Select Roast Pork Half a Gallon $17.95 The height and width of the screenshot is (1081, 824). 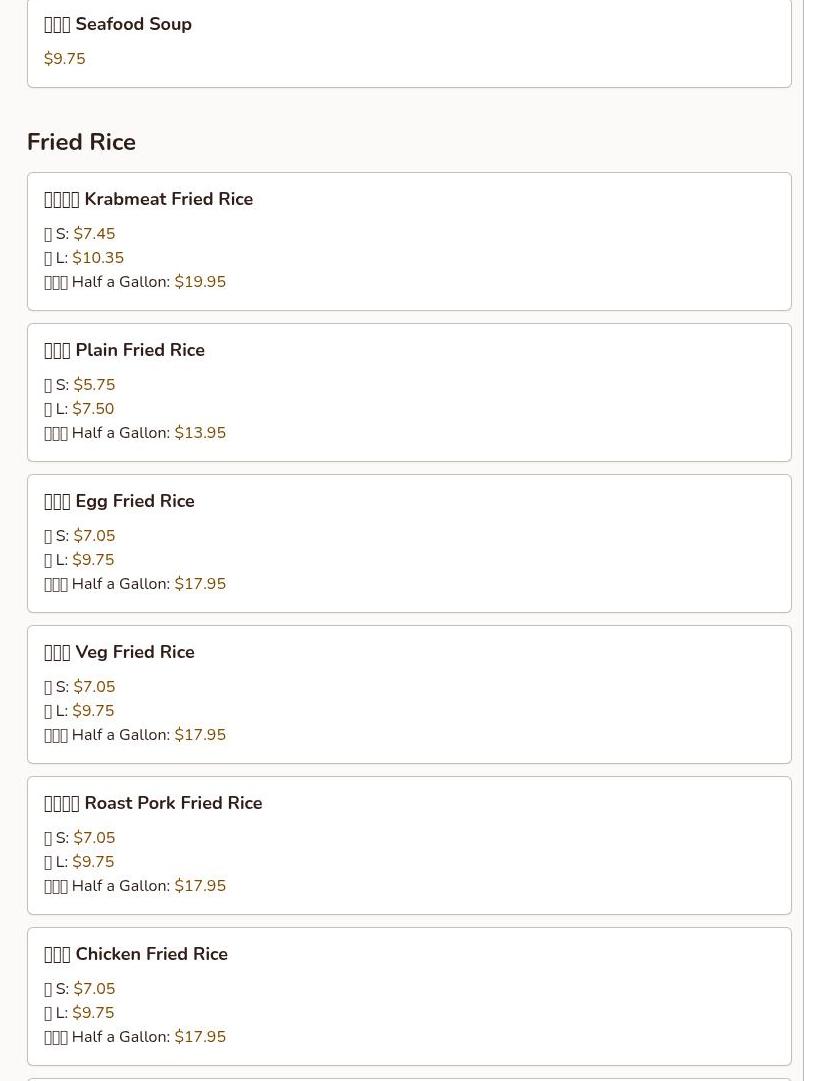pyautogui.click(x=200, y=886)
